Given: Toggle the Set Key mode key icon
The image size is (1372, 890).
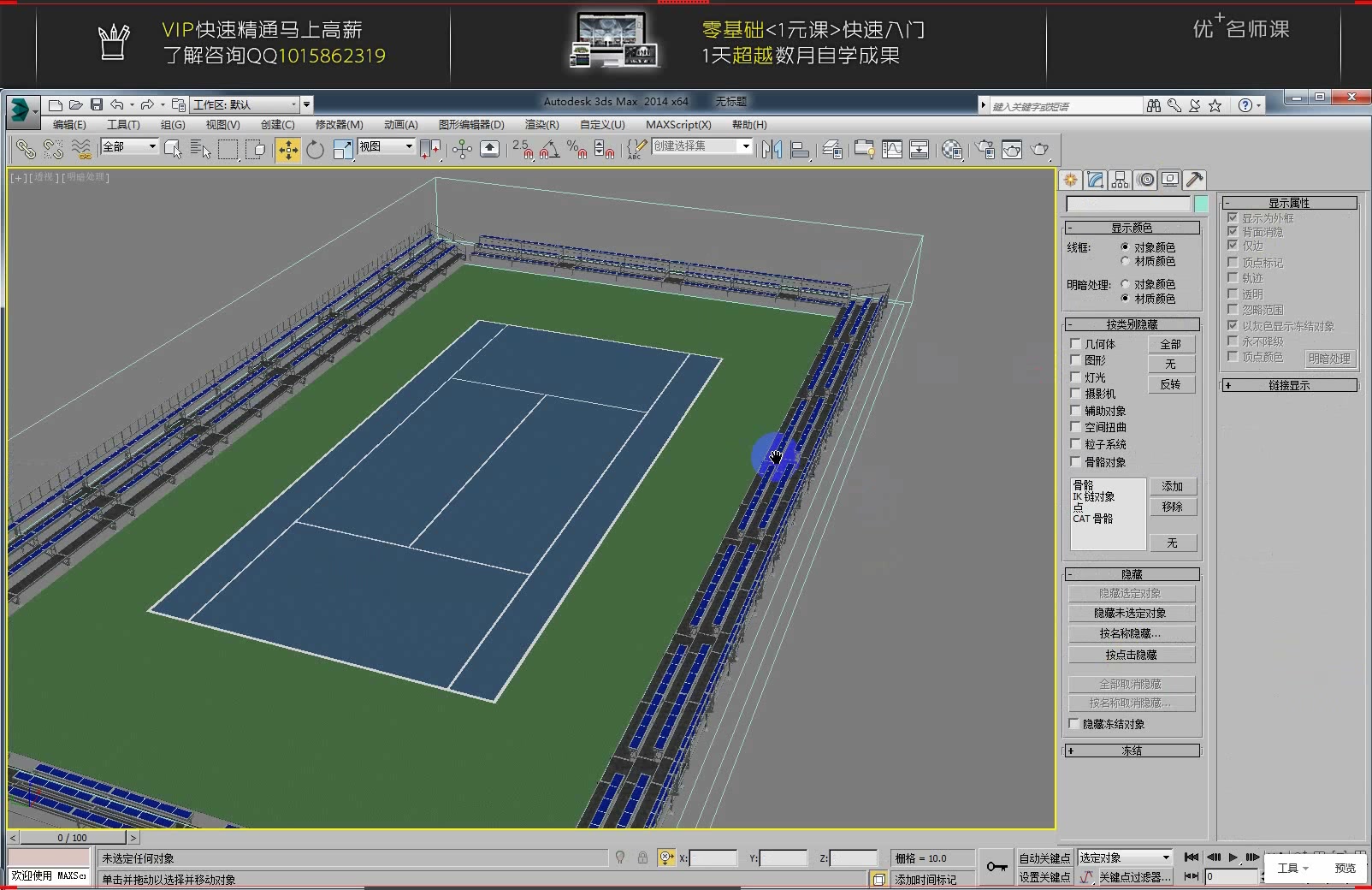Looking at the screenshot, I should pos(996,867).
